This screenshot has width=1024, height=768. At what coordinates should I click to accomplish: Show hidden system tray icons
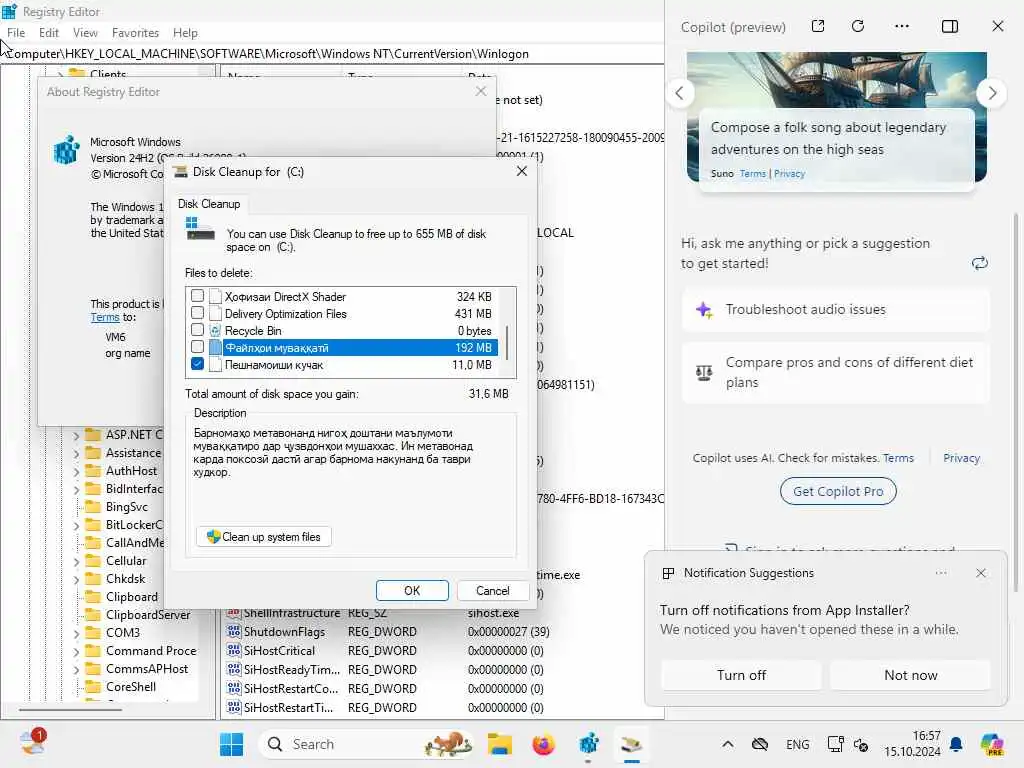pos(728,744)
